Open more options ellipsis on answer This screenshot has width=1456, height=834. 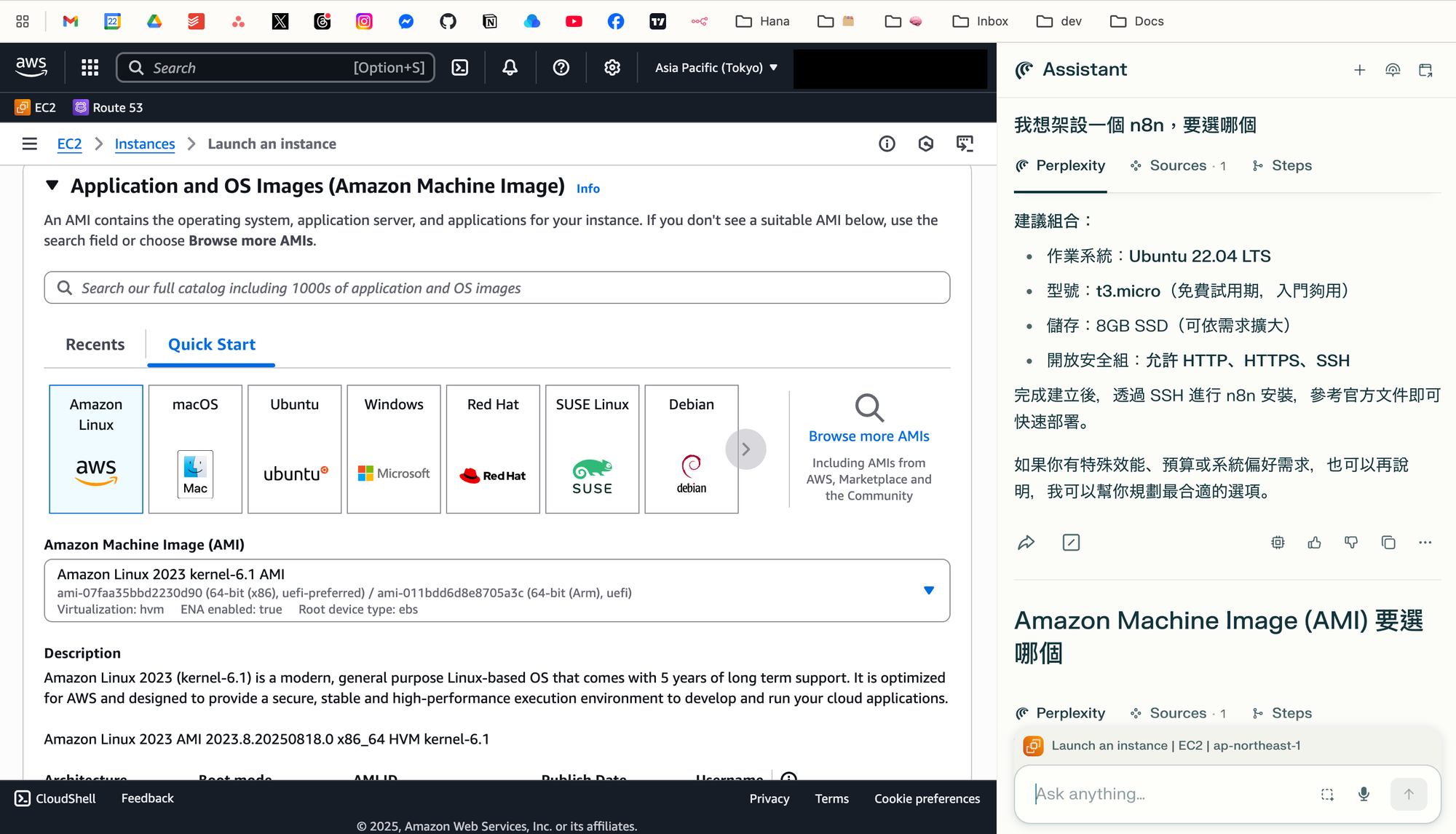[x=1425, y=543]
